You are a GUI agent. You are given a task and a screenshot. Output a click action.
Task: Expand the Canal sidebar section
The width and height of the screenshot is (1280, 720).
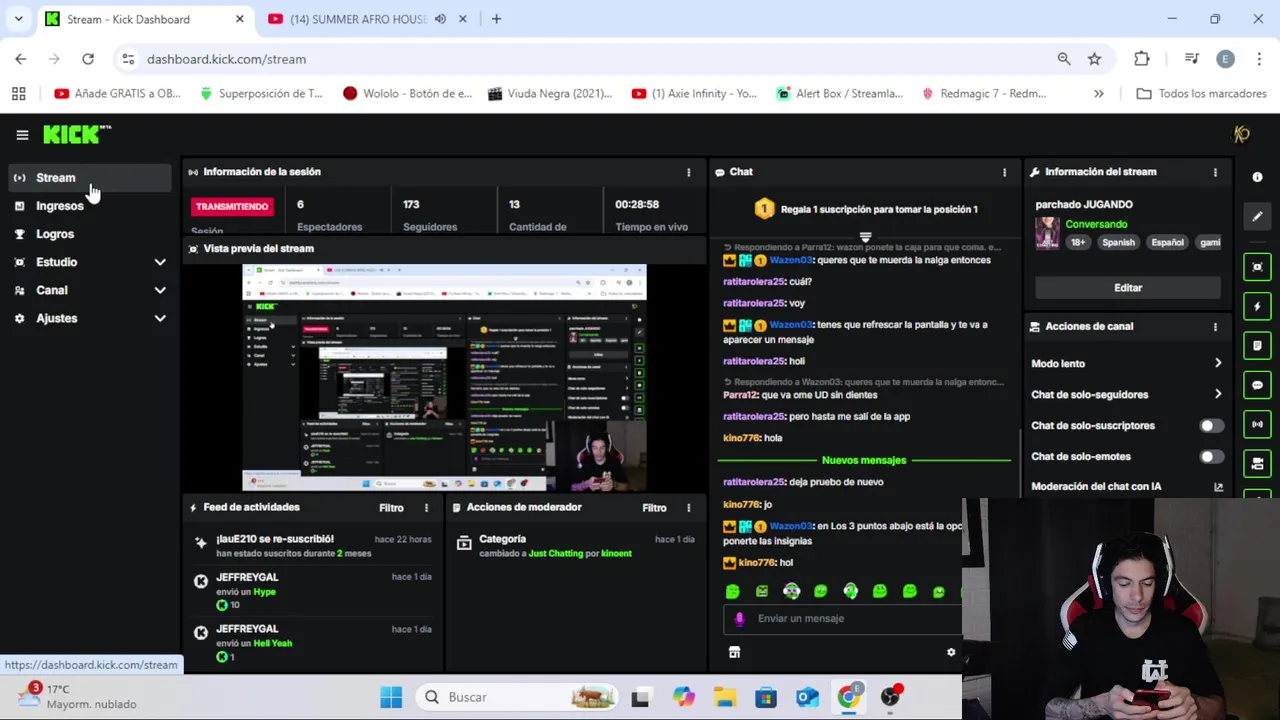[160, 290]
